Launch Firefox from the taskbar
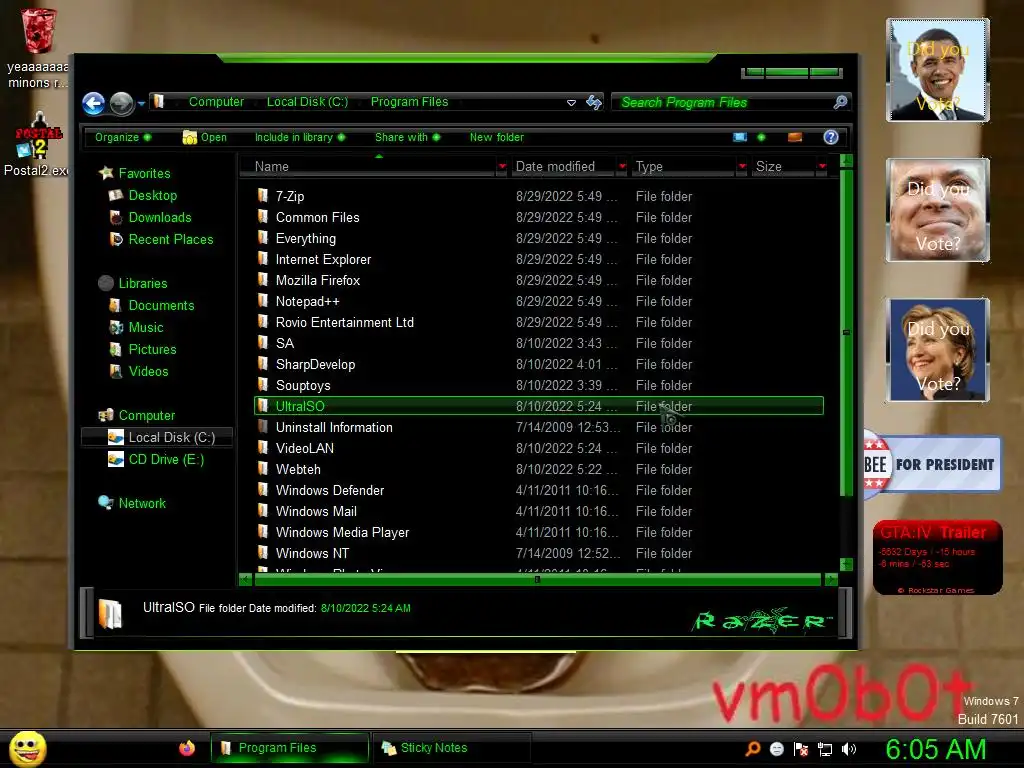The image size is (1024, 768). 187,748
